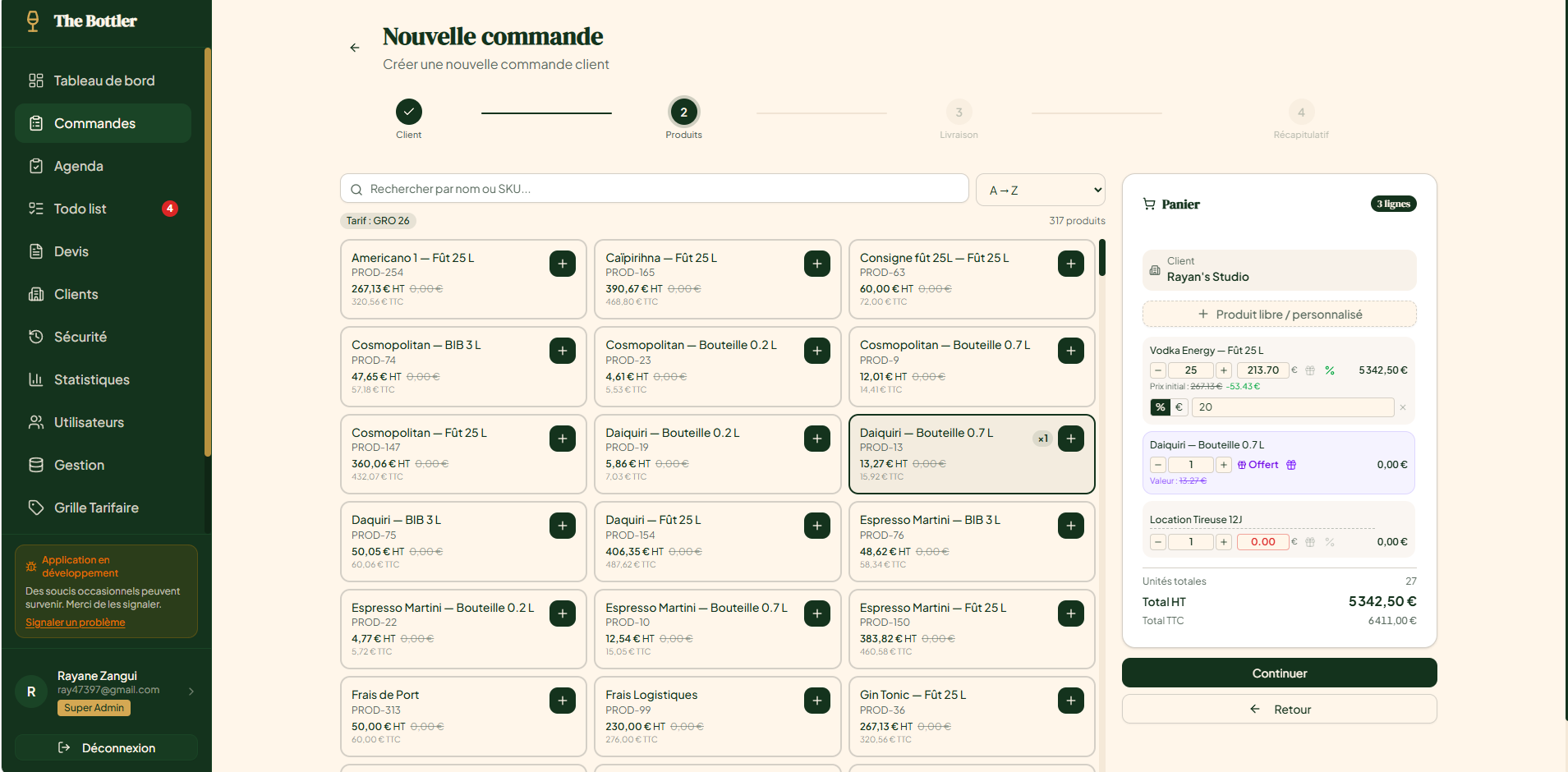Add Cosmopolitan Bouteille 0.7 L to cart
Viewport: 1568px width, 772px height.
point(1071,351)
